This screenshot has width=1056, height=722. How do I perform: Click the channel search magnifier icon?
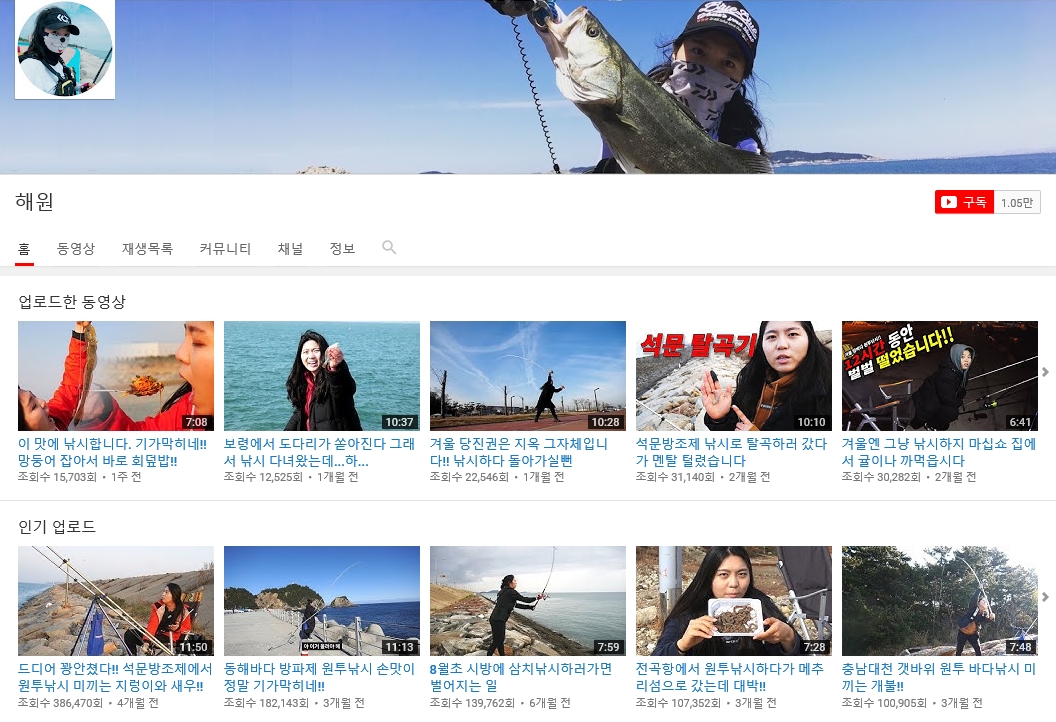coord(389,248)
